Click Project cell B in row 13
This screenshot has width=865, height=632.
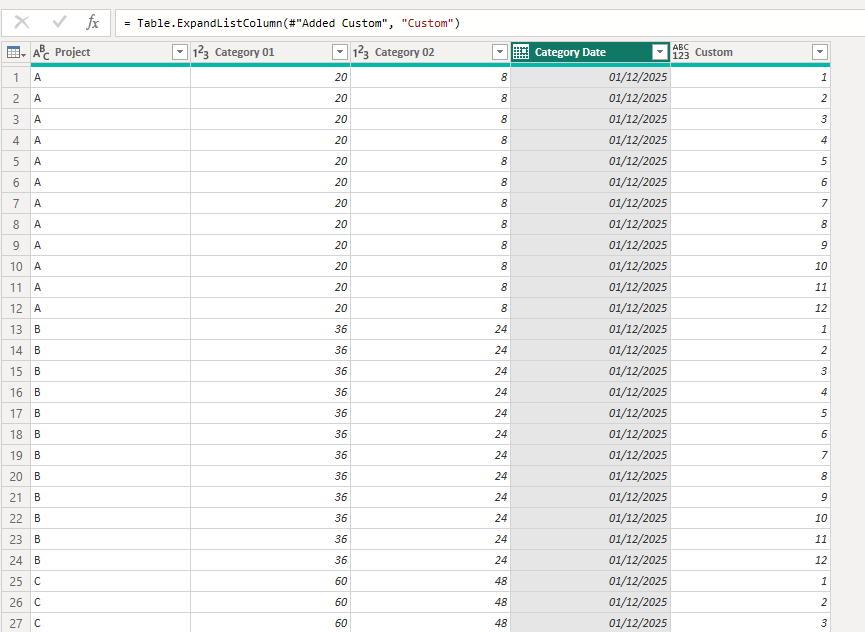pos(110,330)
